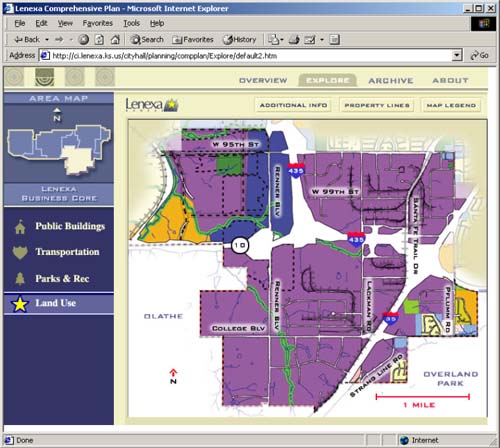
Task: Click the first circular target icon
Action: [14, 77]
